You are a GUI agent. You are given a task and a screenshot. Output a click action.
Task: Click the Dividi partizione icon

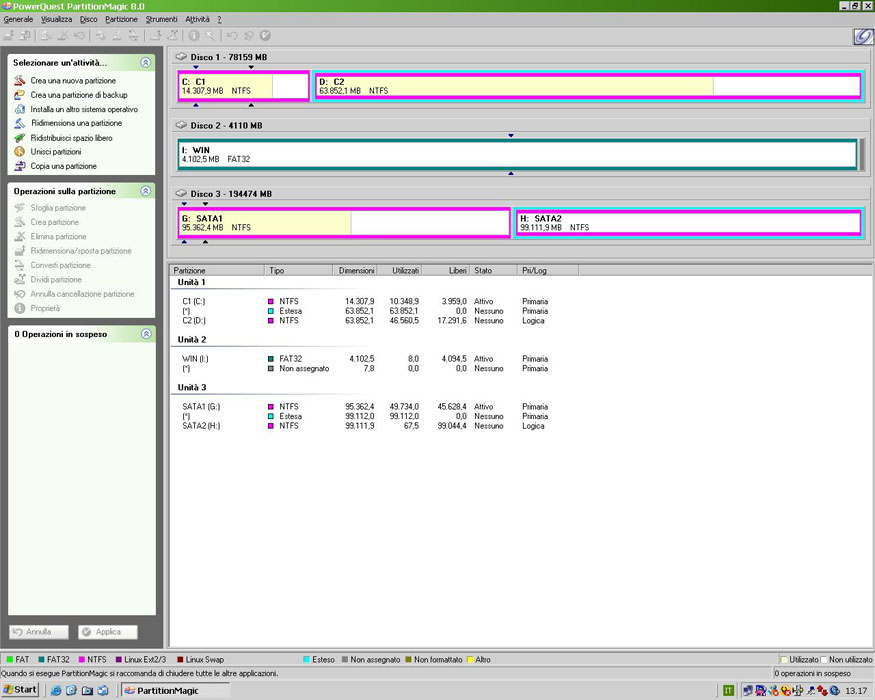[20, 280]
